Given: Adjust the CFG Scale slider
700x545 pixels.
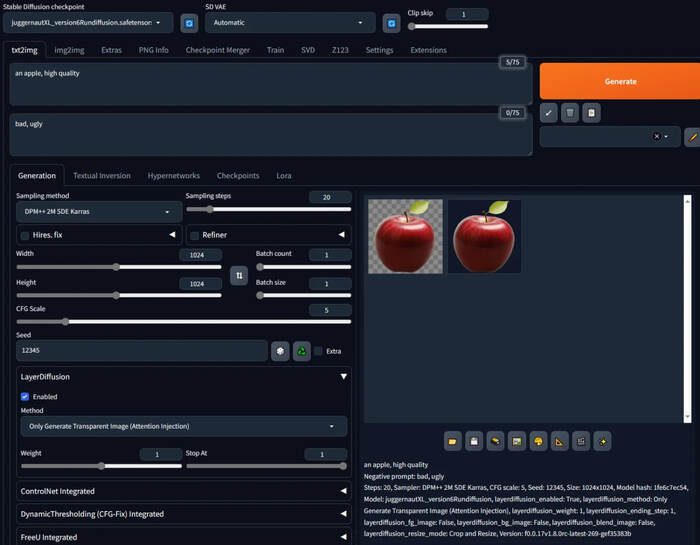Looking at the screenshot, I should tap(183, 321).
